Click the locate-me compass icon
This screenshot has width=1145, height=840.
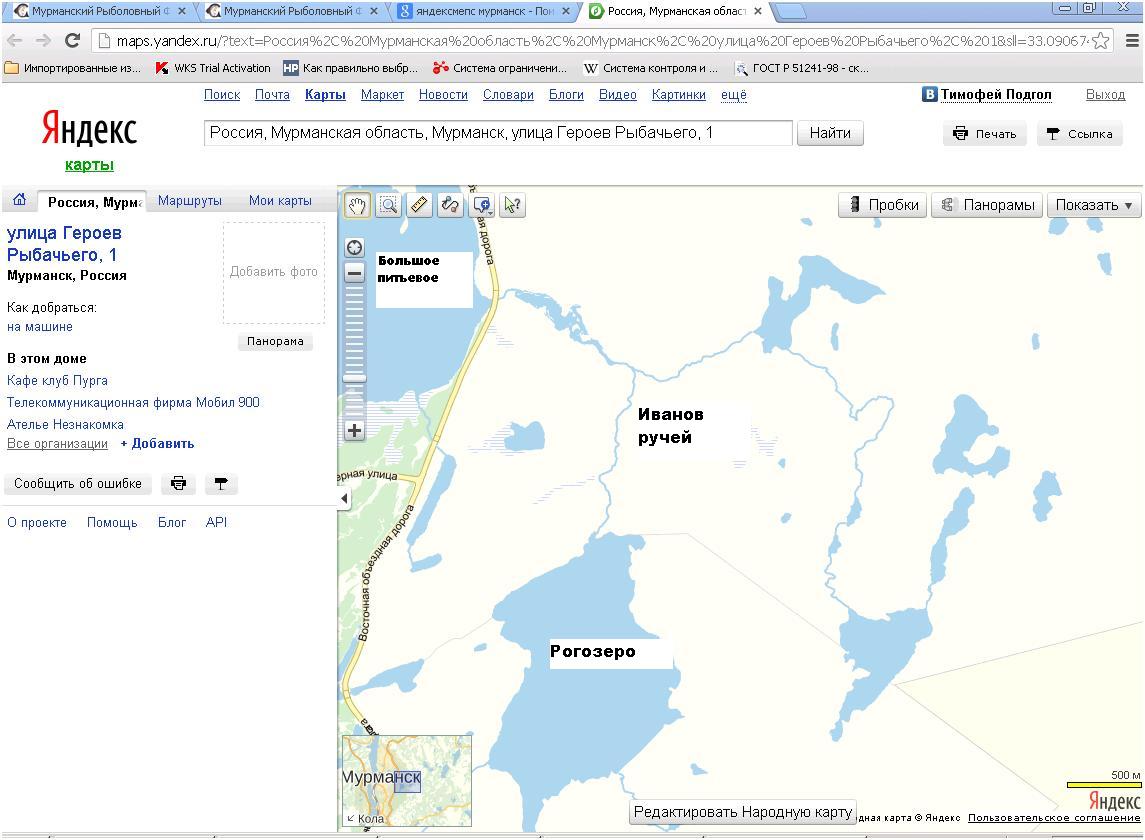(355, 248)
